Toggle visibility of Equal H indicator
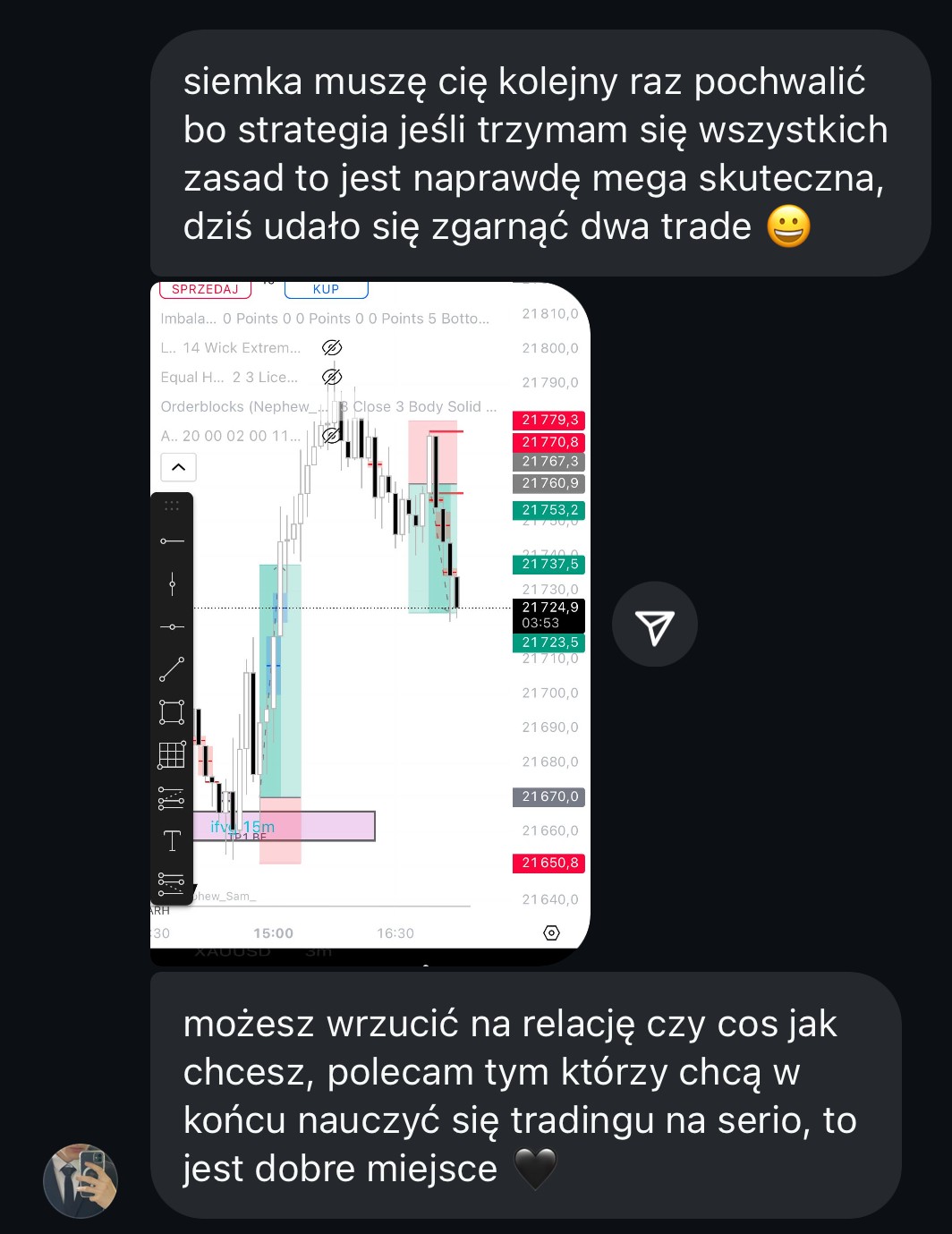 pos(332,377)
